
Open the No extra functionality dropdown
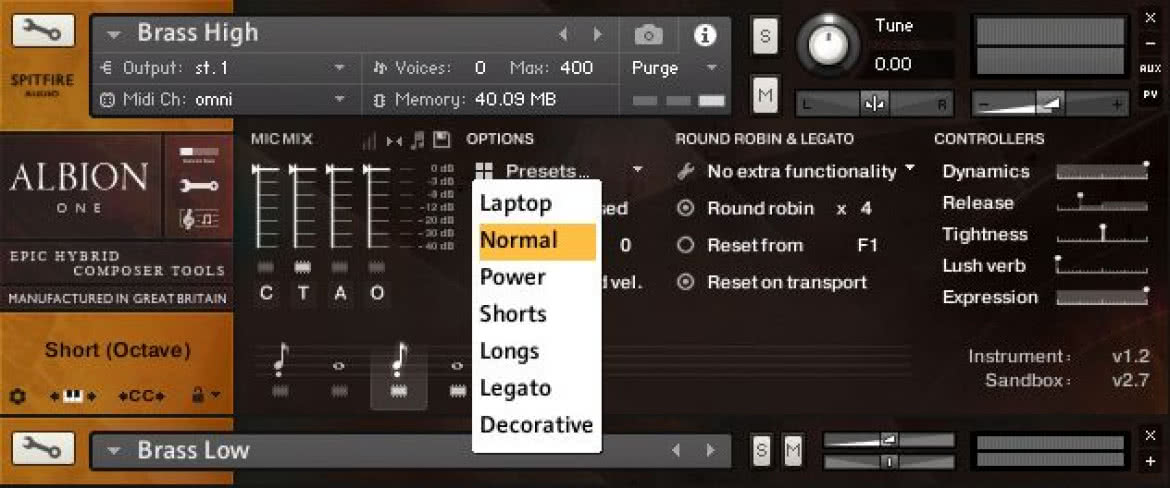click(x=909, y=170)
